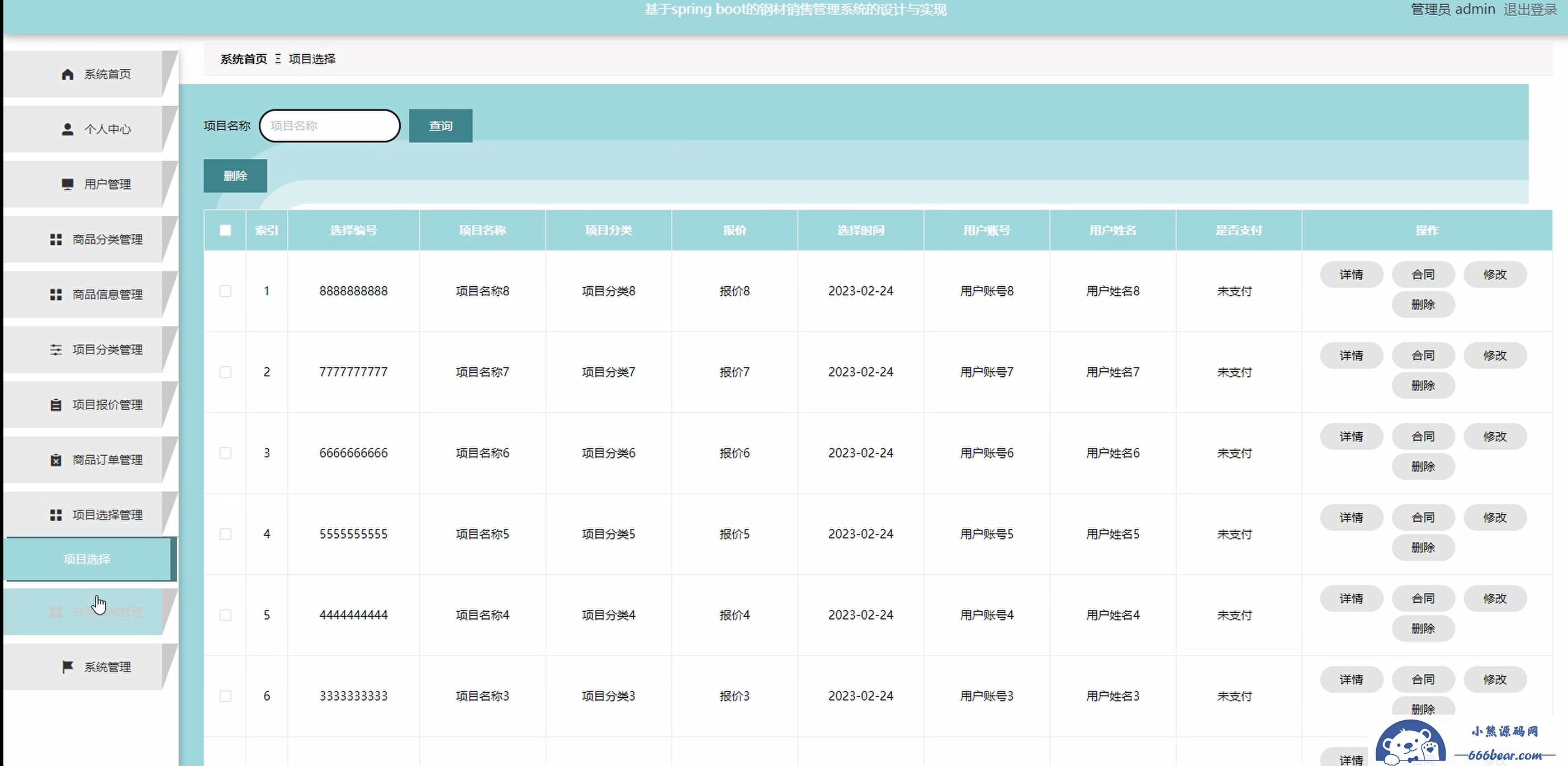Click 修改 for row 3333333333
Viewport: 1568px width, 766px height.
(x=1495, y=679)
